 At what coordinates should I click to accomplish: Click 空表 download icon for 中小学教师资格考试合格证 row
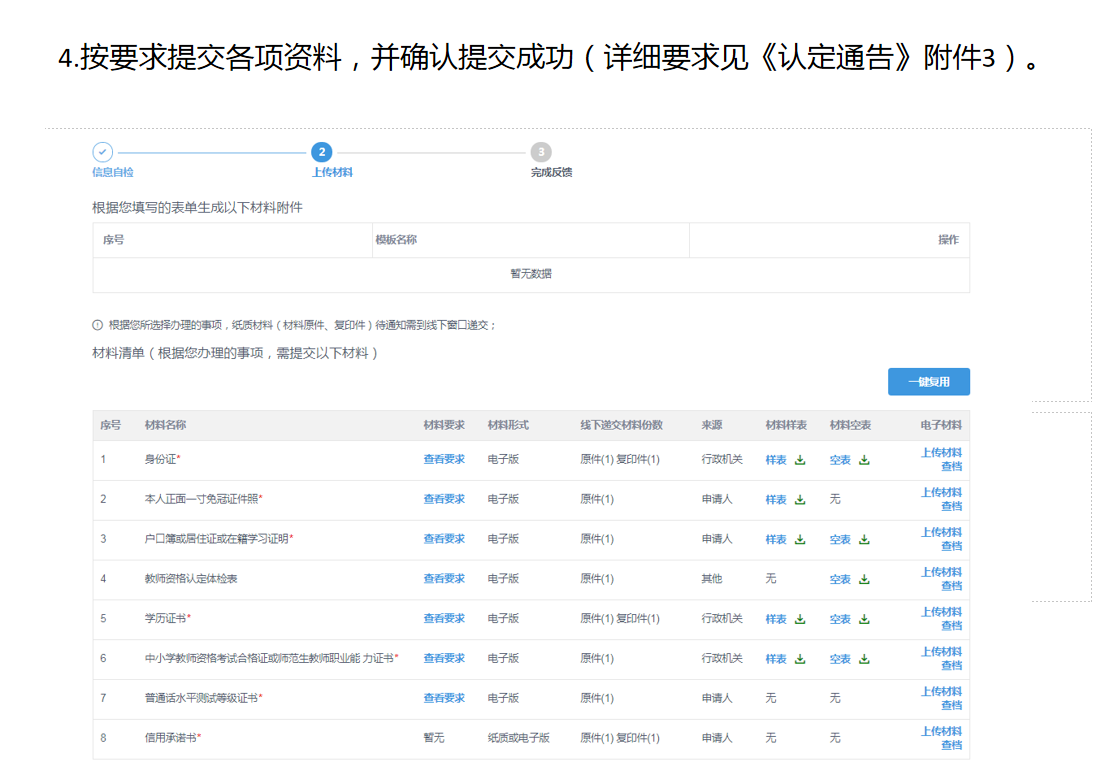tap(864, 660)
